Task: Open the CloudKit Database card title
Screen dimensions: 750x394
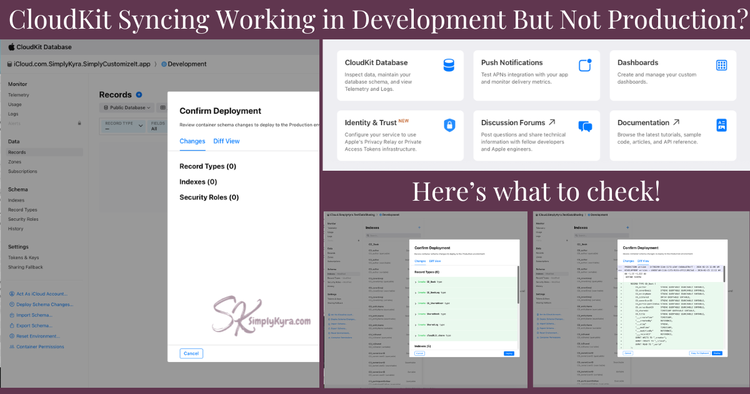Action: 376,63
